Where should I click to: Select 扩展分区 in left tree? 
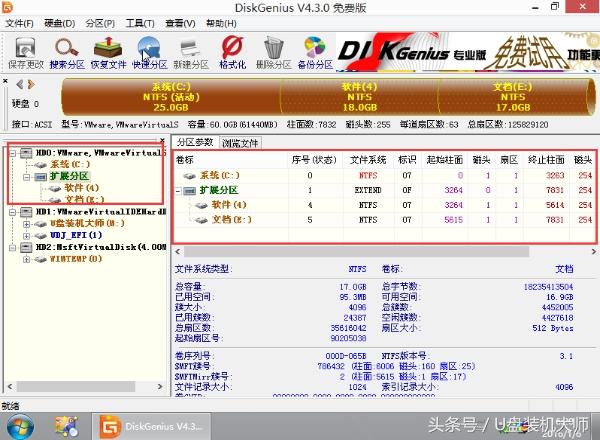coord(69,176)
